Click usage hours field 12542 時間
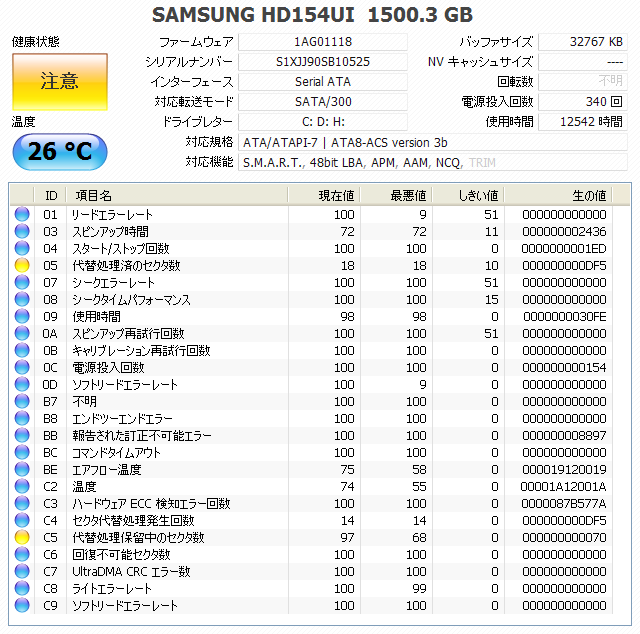 coord(583,122)
